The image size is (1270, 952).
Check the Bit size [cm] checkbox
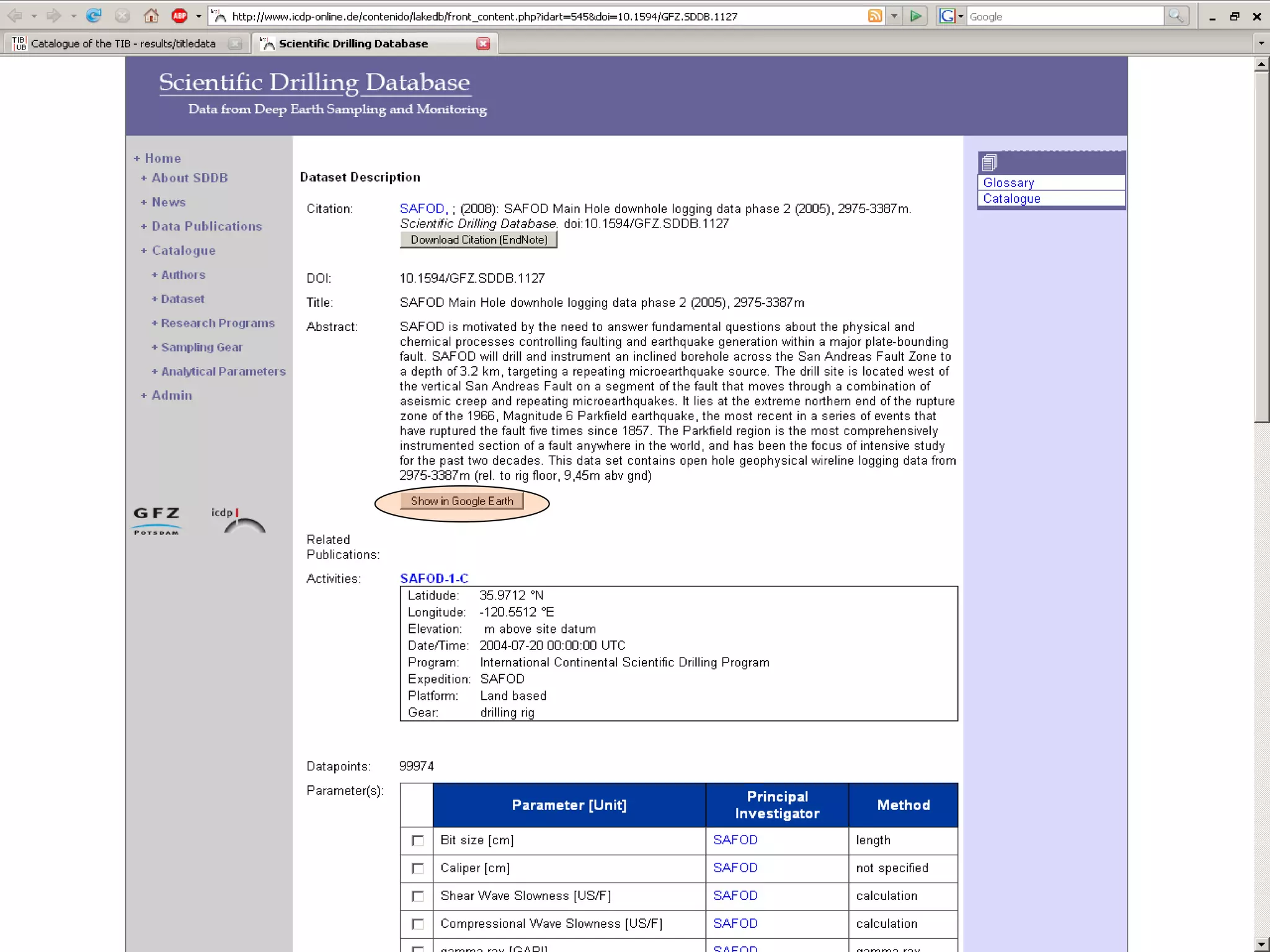[x=418, y=840]
